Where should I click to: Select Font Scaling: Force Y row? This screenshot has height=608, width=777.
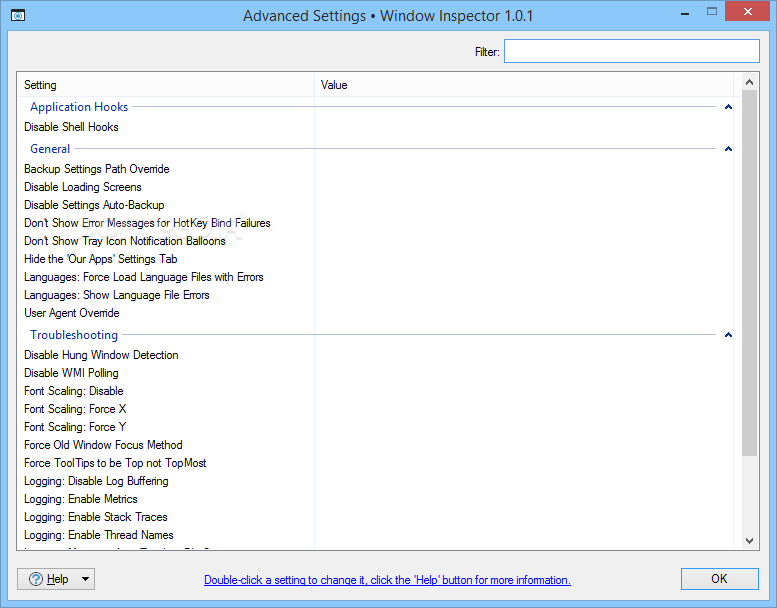[x=75, y=427]
